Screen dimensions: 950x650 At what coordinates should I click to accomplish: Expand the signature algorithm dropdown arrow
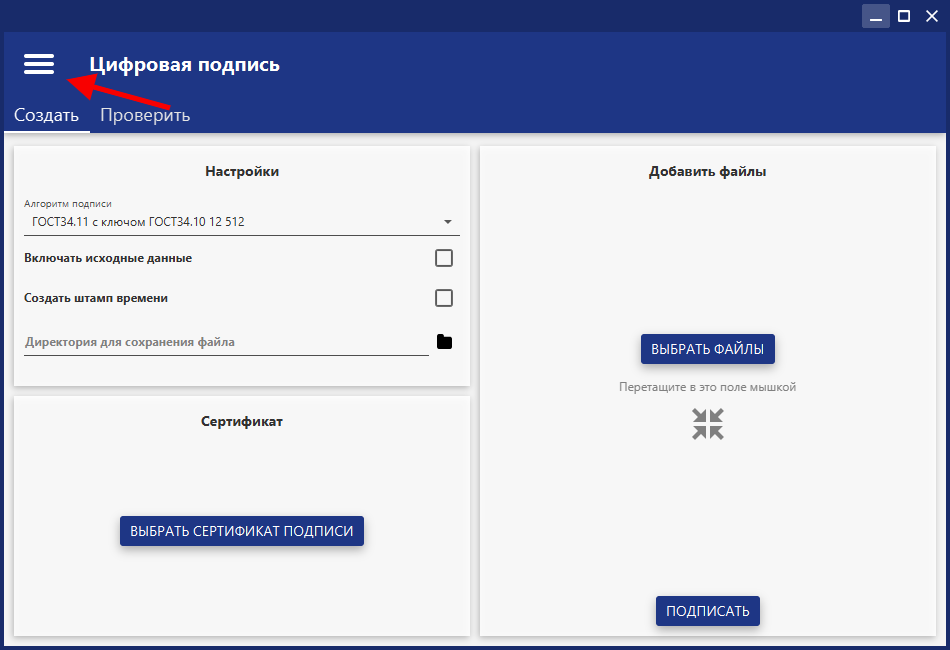[x=448, y=222]
